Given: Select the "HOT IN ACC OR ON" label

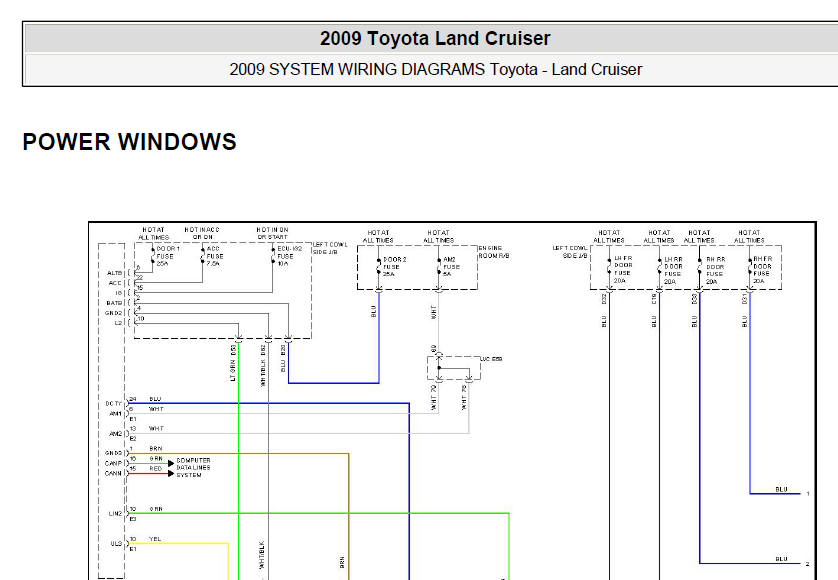Looking at the screenshot, I should (202, 233).
